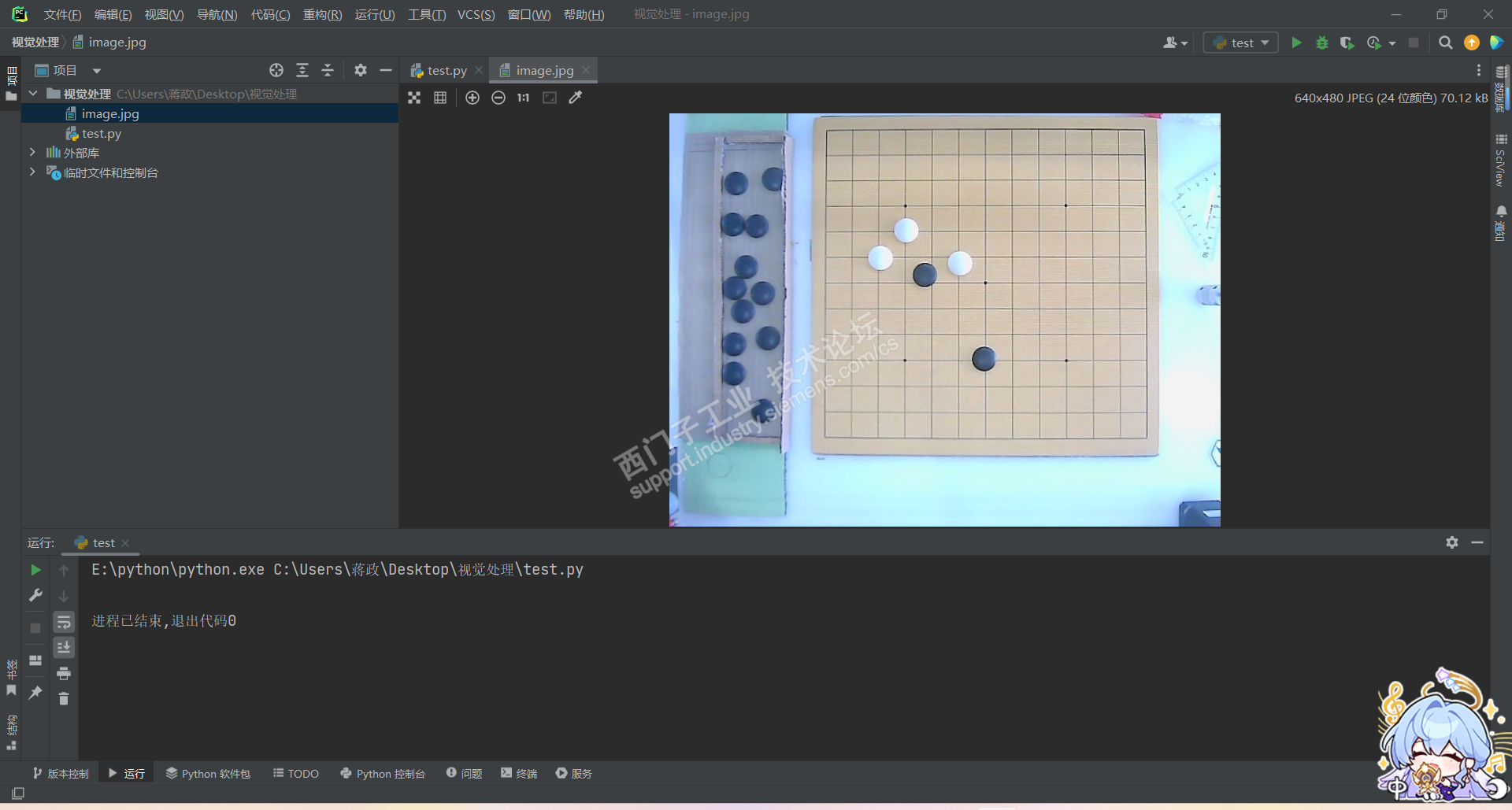Pin the run tab
Viewport: 1512px width, 810px height.
pyautogui.click(x=35, y=693)
